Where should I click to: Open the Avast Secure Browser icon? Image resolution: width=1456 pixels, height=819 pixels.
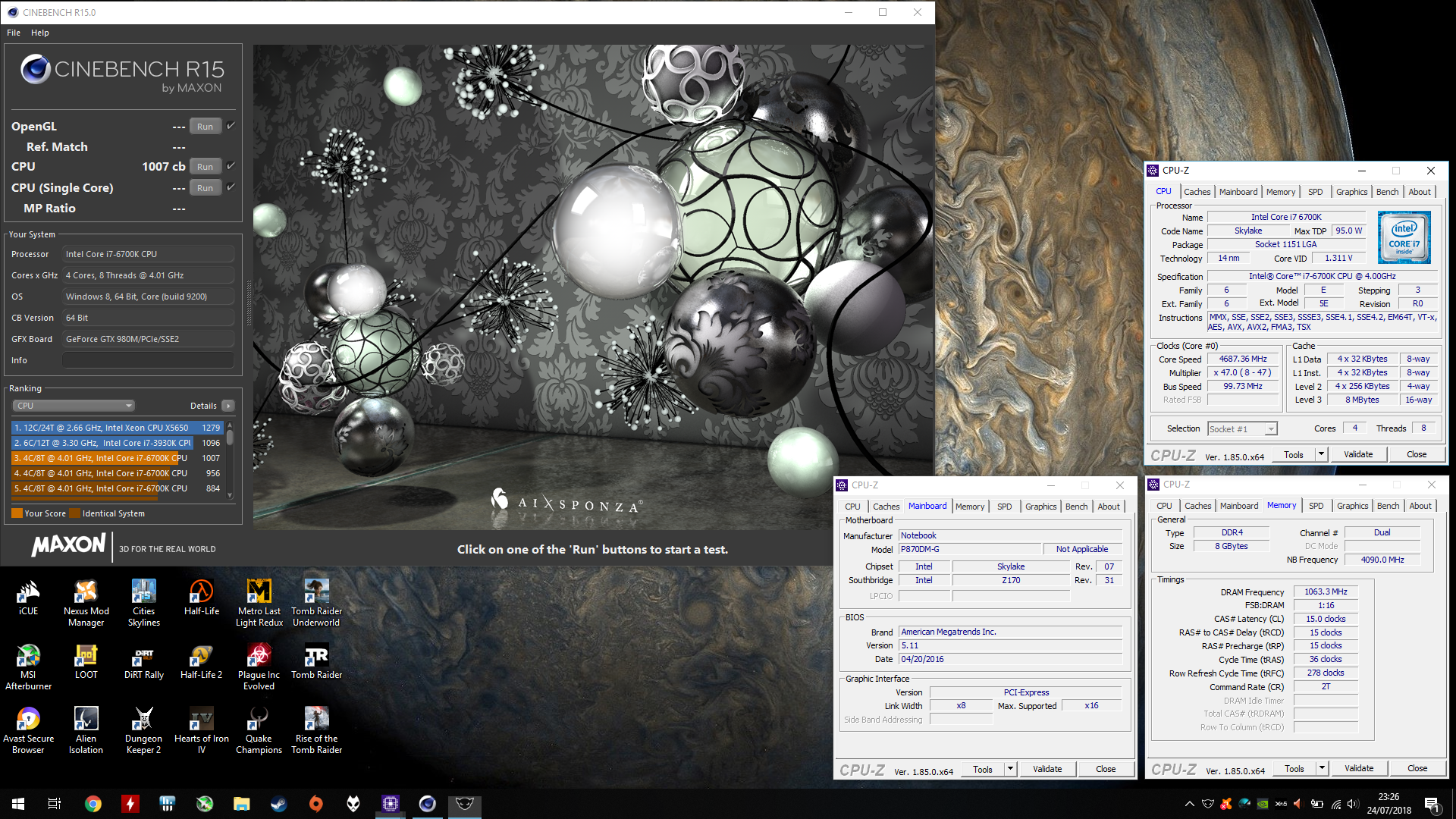tap(28, 730)
